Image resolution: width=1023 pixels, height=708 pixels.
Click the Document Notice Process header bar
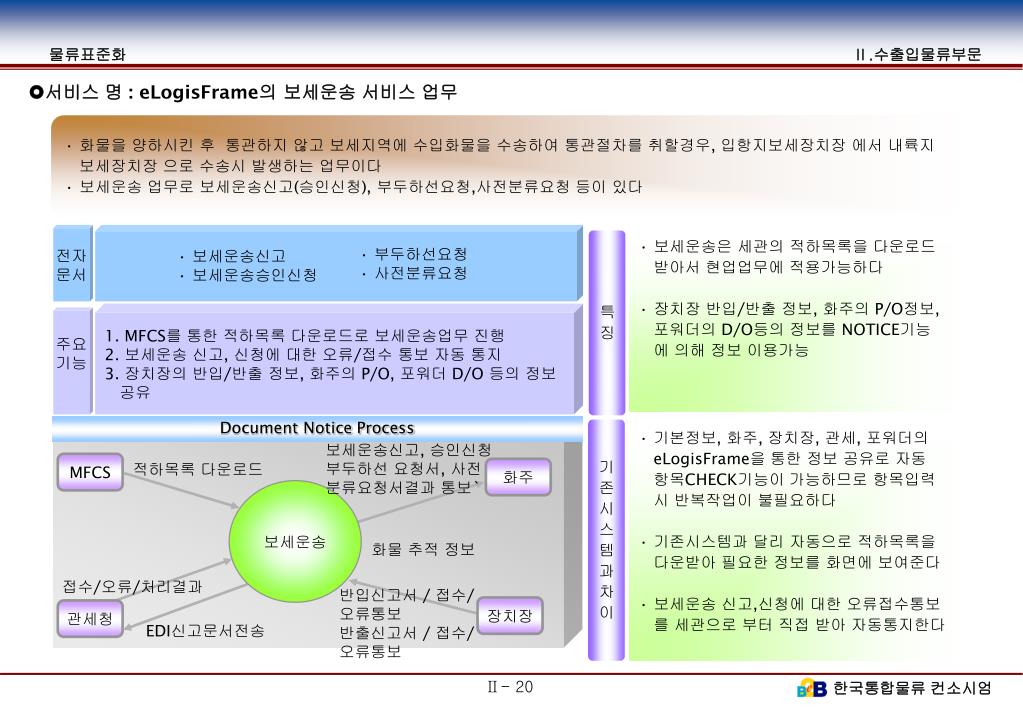(317, 428)
